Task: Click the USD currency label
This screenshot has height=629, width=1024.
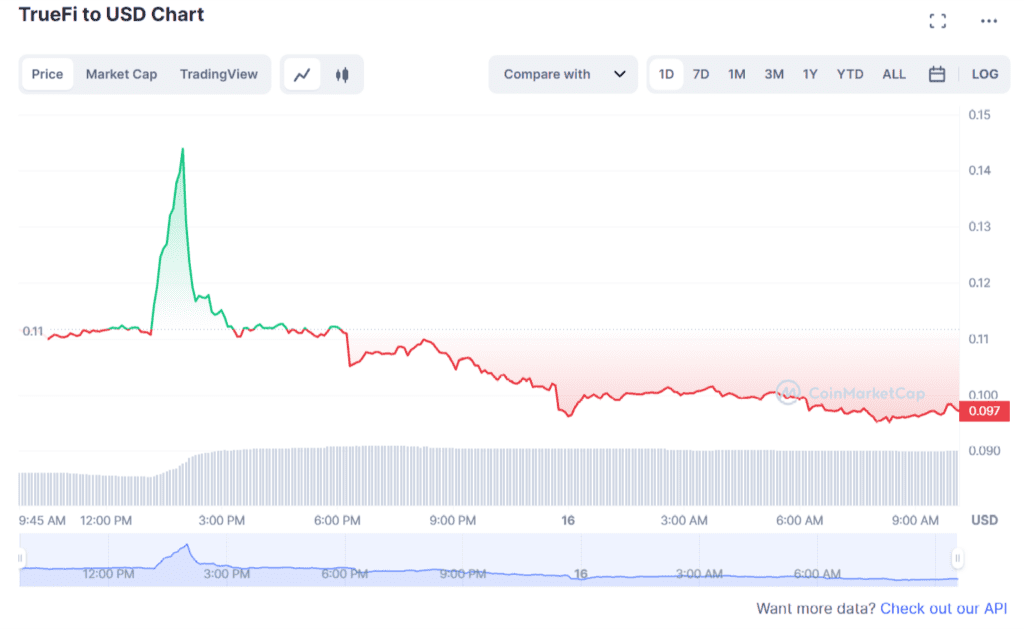Action: (x=984, y=521)
